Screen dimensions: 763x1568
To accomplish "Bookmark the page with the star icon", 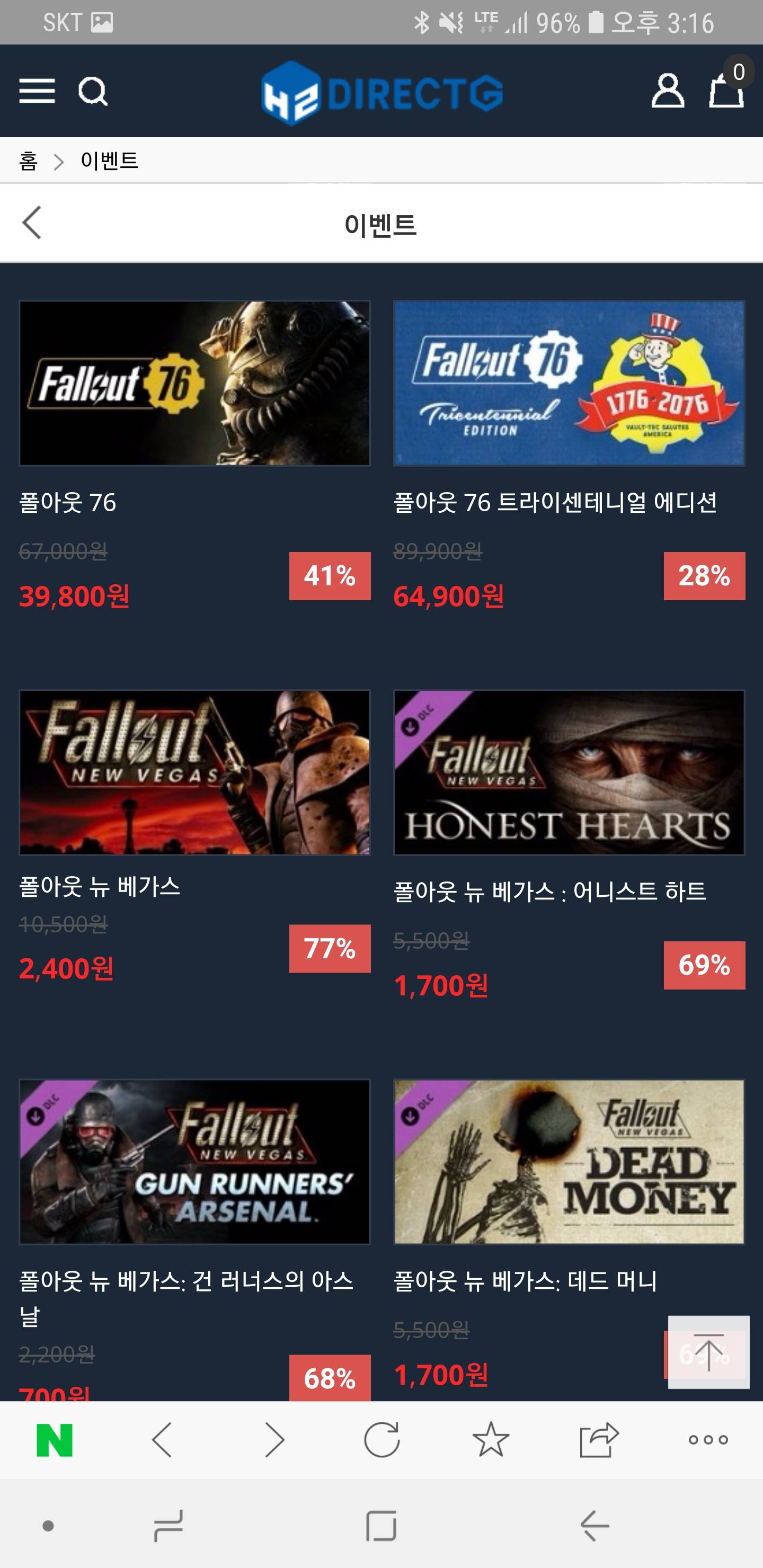I will [491, 1440].
